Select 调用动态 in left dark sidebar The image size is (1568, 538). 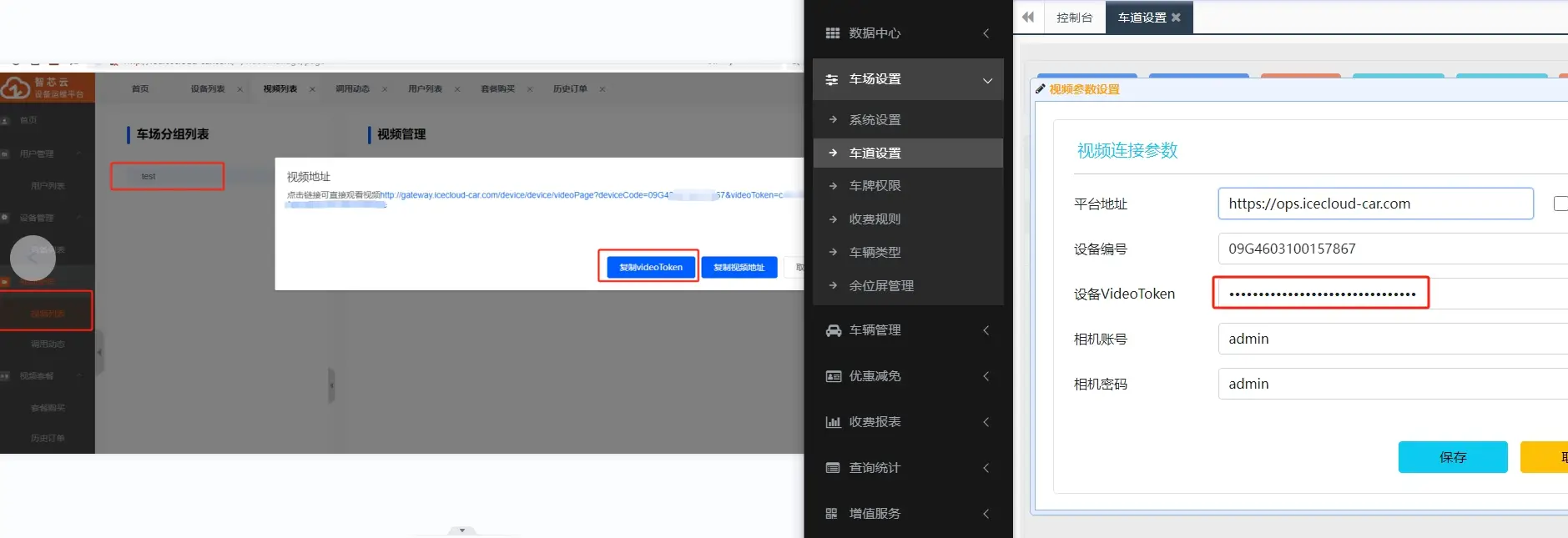click(x=48, y=344)
